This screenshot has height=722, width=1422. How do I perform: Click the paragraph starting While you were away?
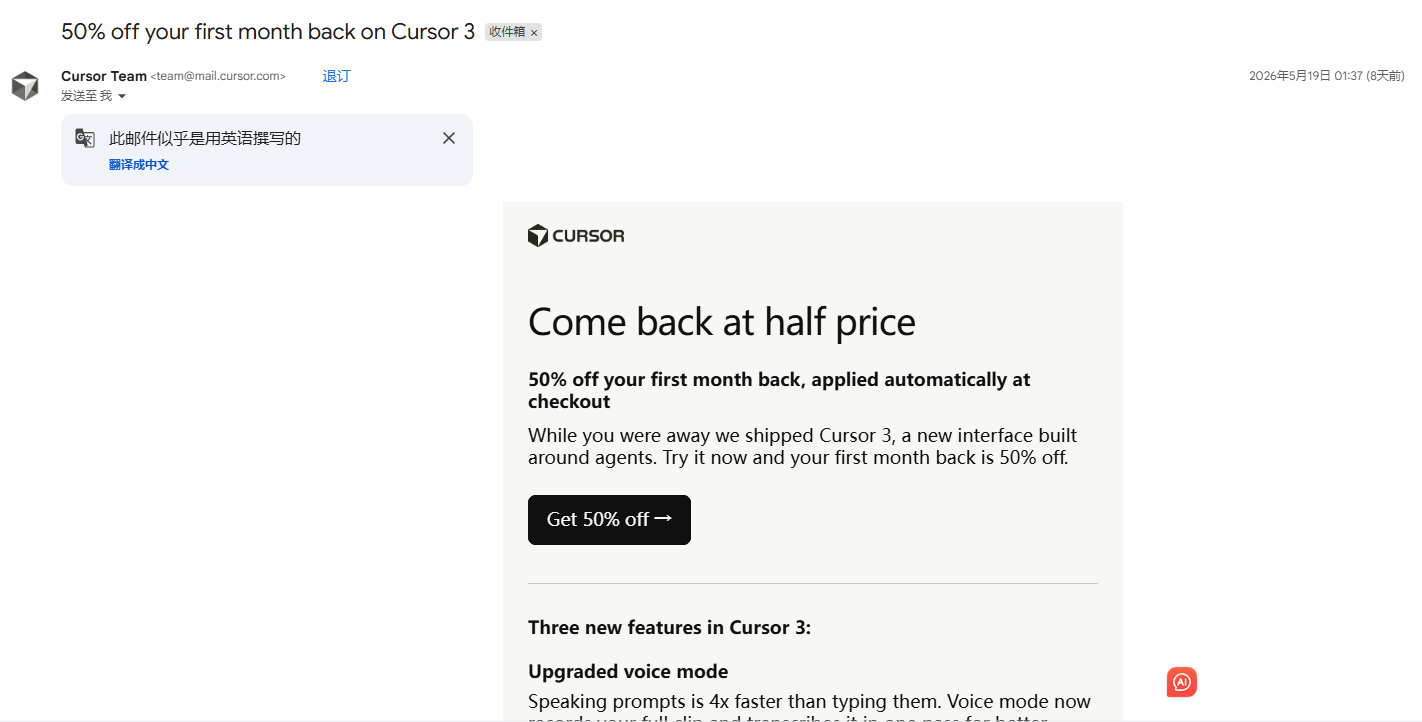click(803, 447)
